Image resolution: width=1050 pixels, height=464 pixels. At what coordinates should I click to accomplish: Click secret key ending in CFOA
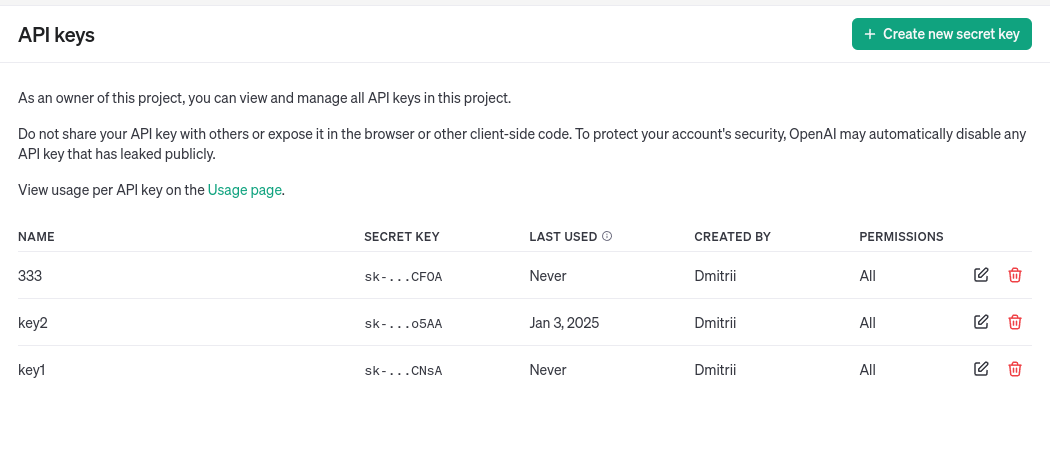tap(403, 277)
